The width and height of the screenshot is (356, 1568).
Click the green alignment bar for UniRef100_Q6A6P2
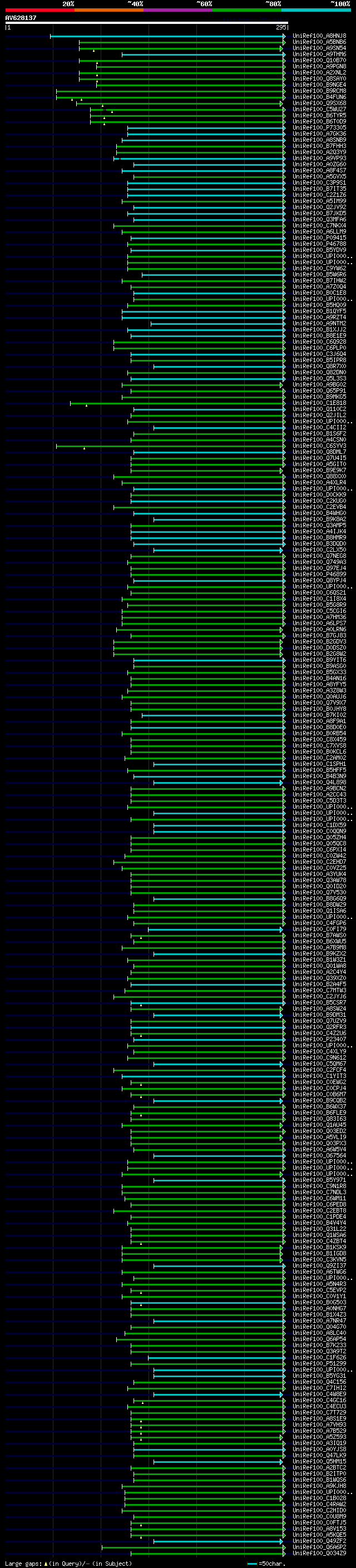click(x=194, y=1547)
